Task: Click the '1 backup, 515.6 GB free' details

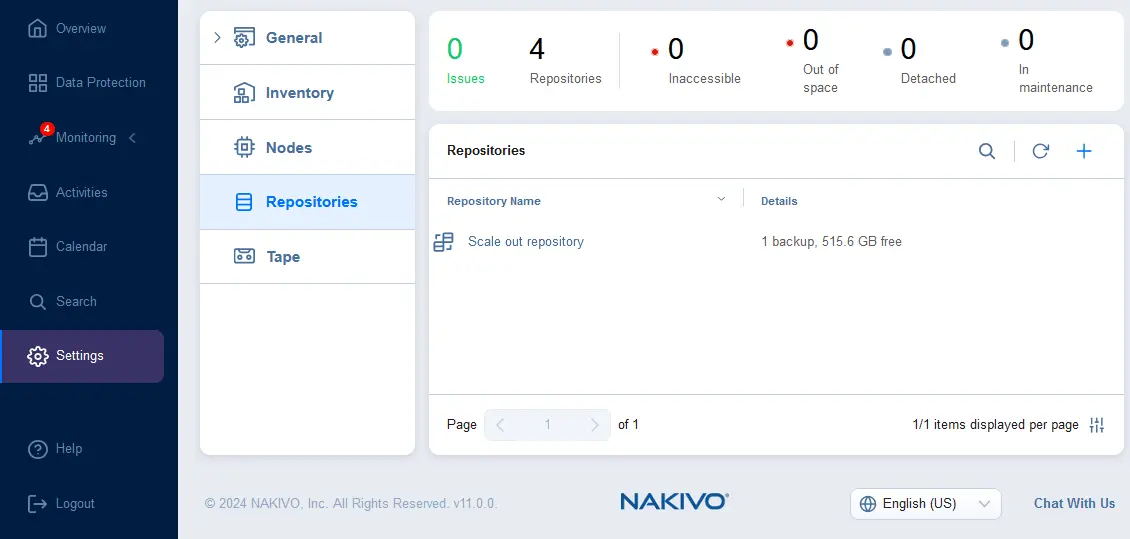Action: pyautogui.click(x=831, y=241)
